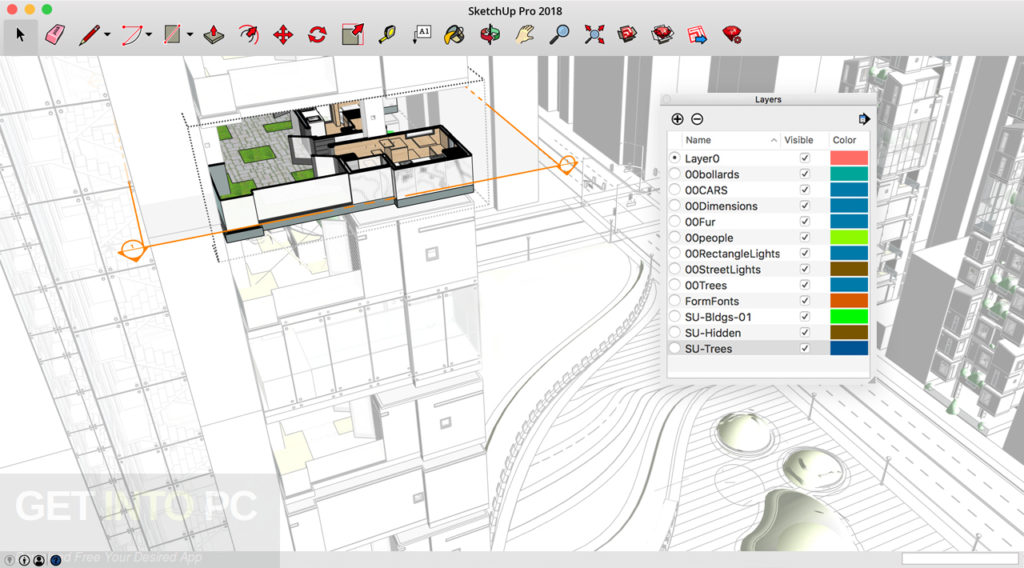Pick the Scale tool
This screenshot has width=1024, height=568.
click(353, 35)
